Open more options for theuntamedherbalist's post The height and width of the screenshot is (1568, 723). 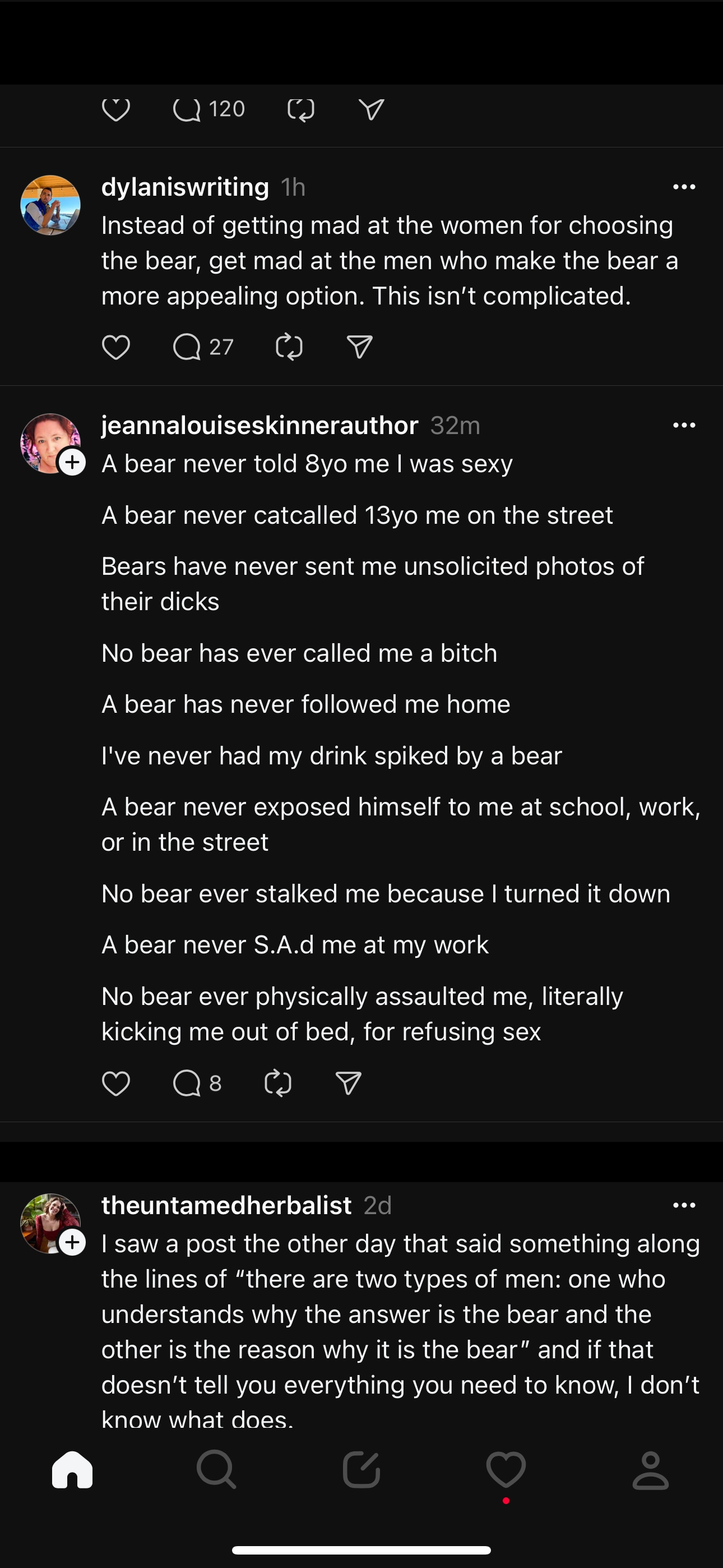[684, 1205]
